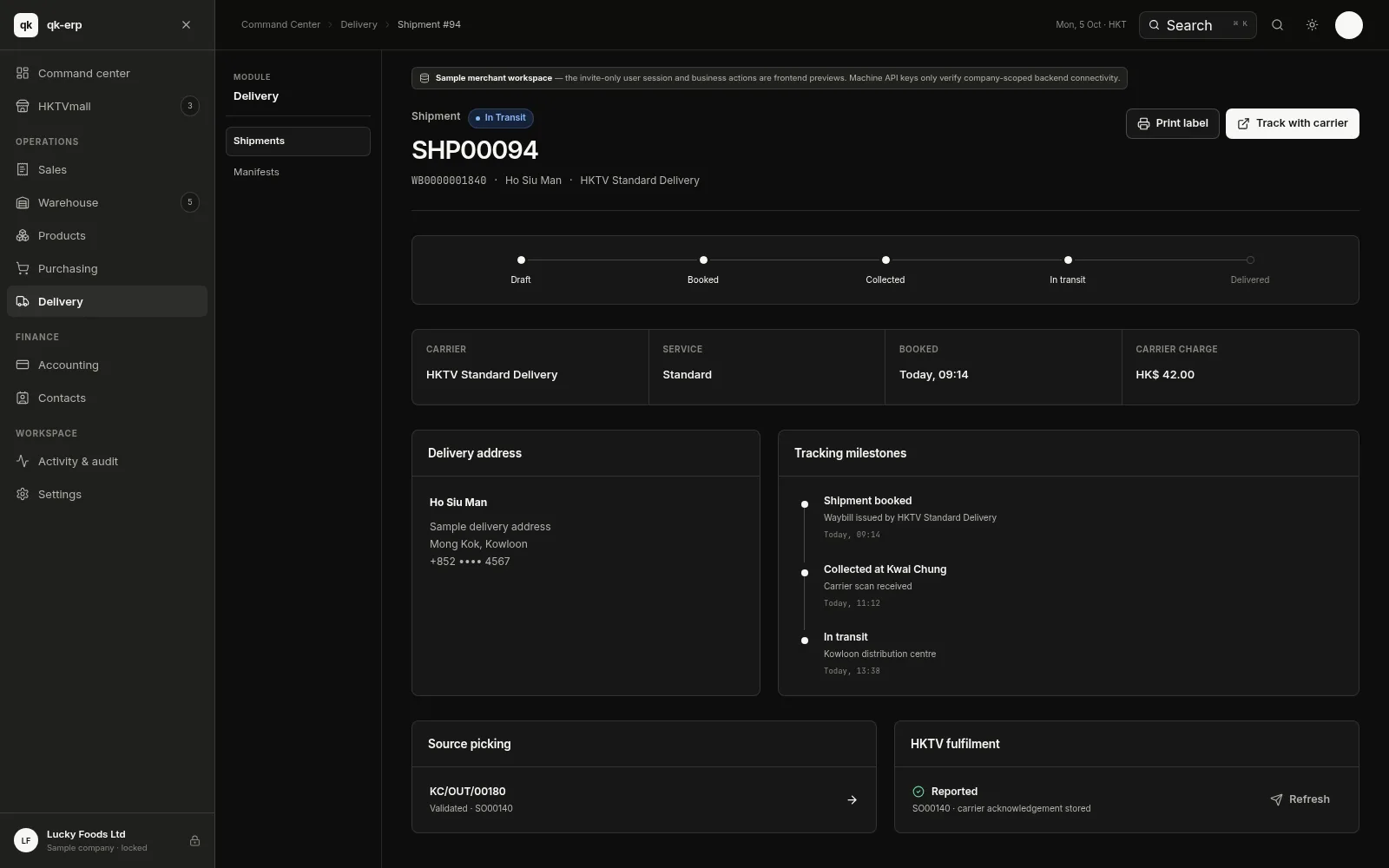Click the Reported check icon
This screenshot has height=868, width=1389.
click(918, 792)
